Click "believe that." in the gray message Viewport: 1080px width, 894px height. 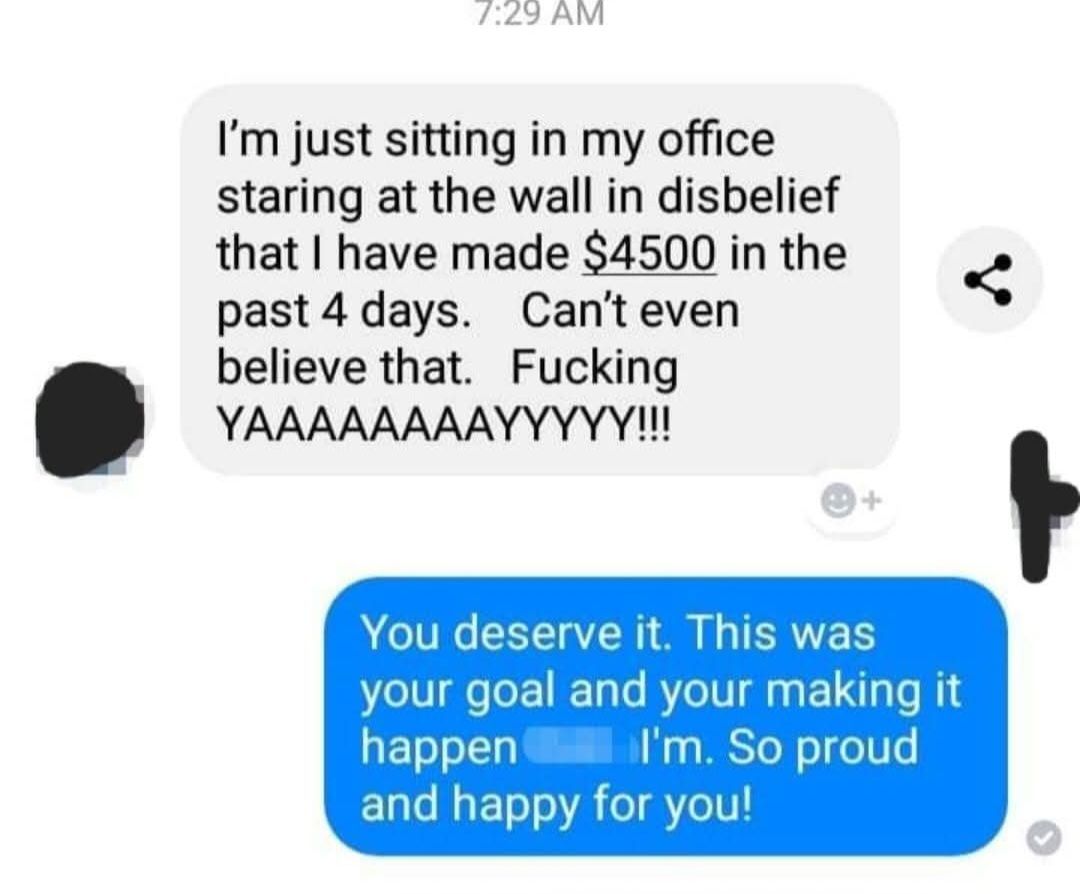click(x=345, y=368)
